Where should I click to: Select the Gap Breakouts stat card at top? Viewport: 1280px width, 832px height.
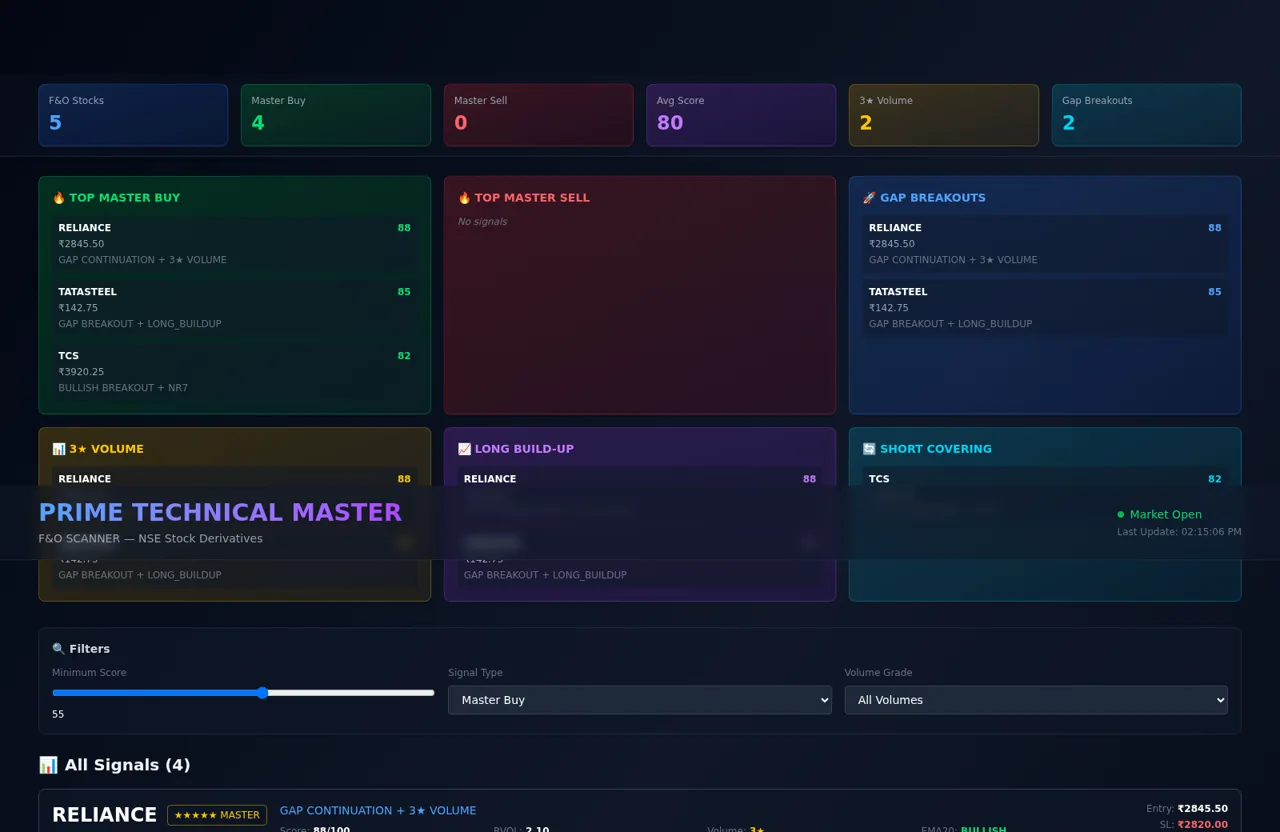tap(1147, 115)
